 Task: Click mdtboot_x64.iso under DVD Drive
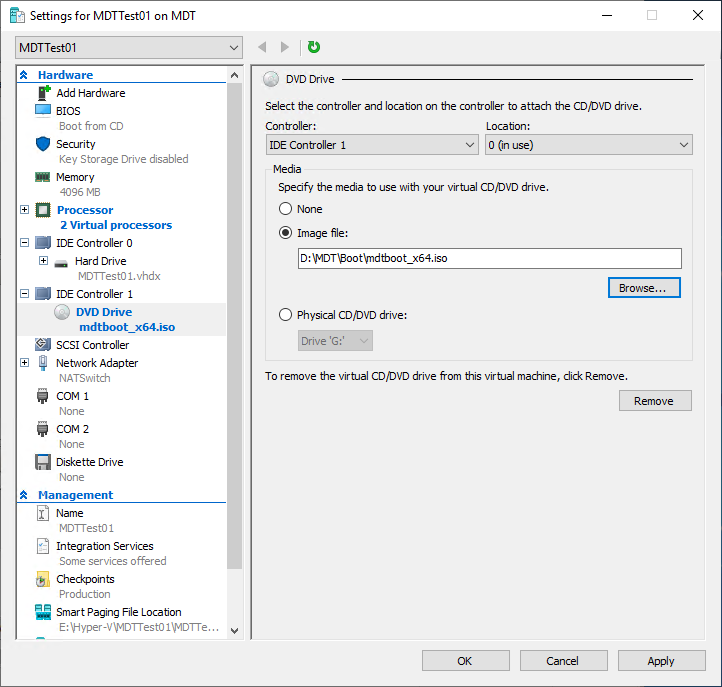[x=127, y=327]
